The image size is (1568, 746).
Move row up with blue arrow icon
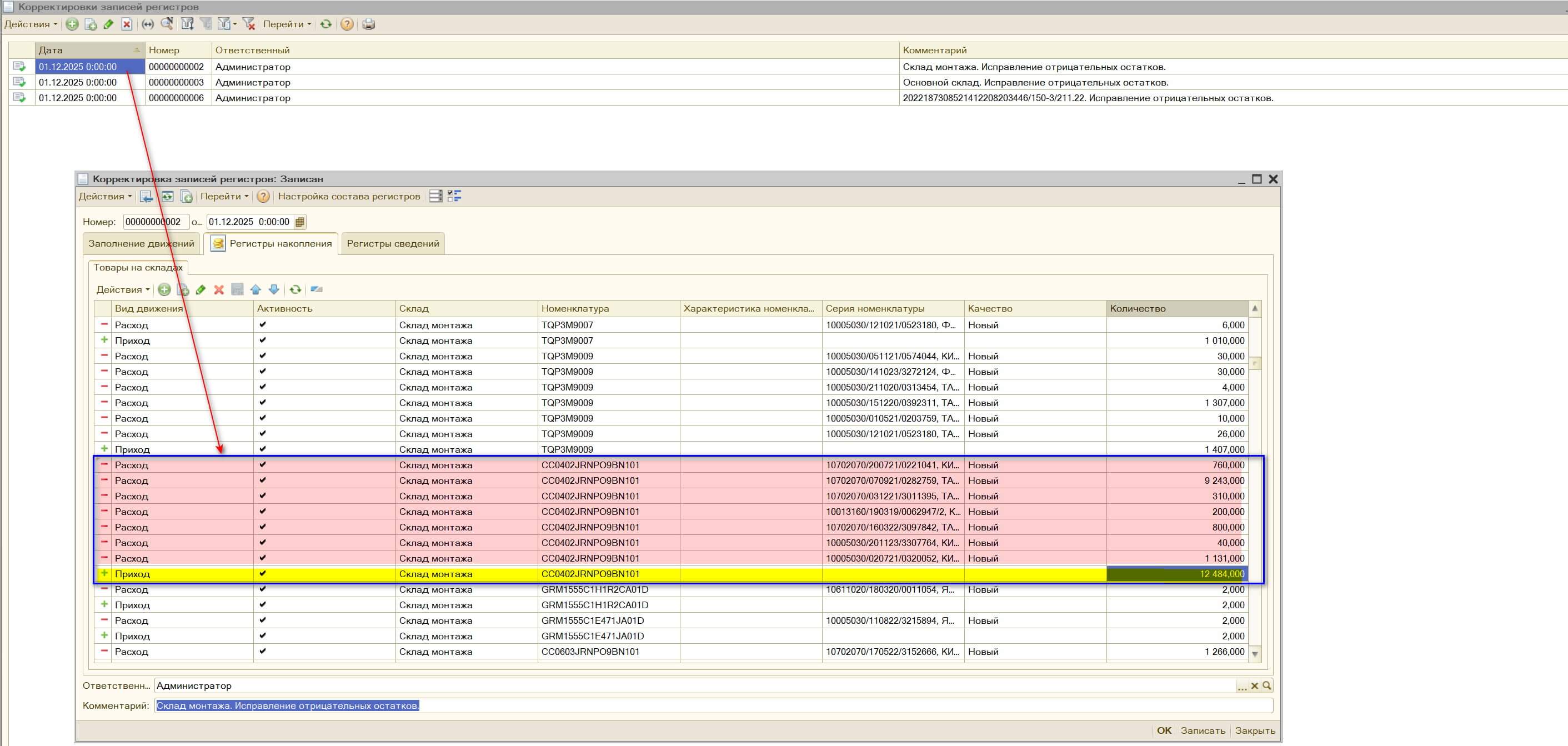256,290
